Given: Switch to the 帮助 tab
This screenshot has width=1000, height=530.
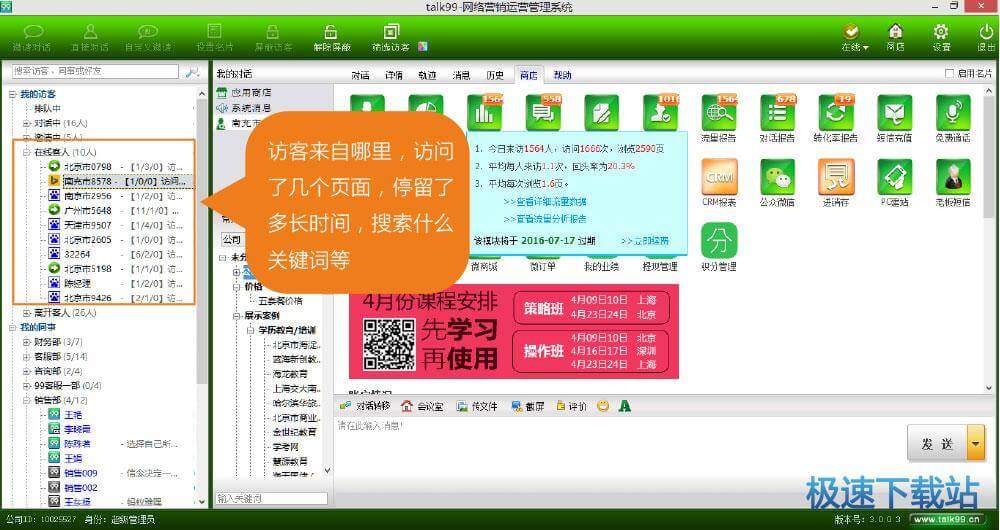Looking at the screenshot, I should click(562, 75).
